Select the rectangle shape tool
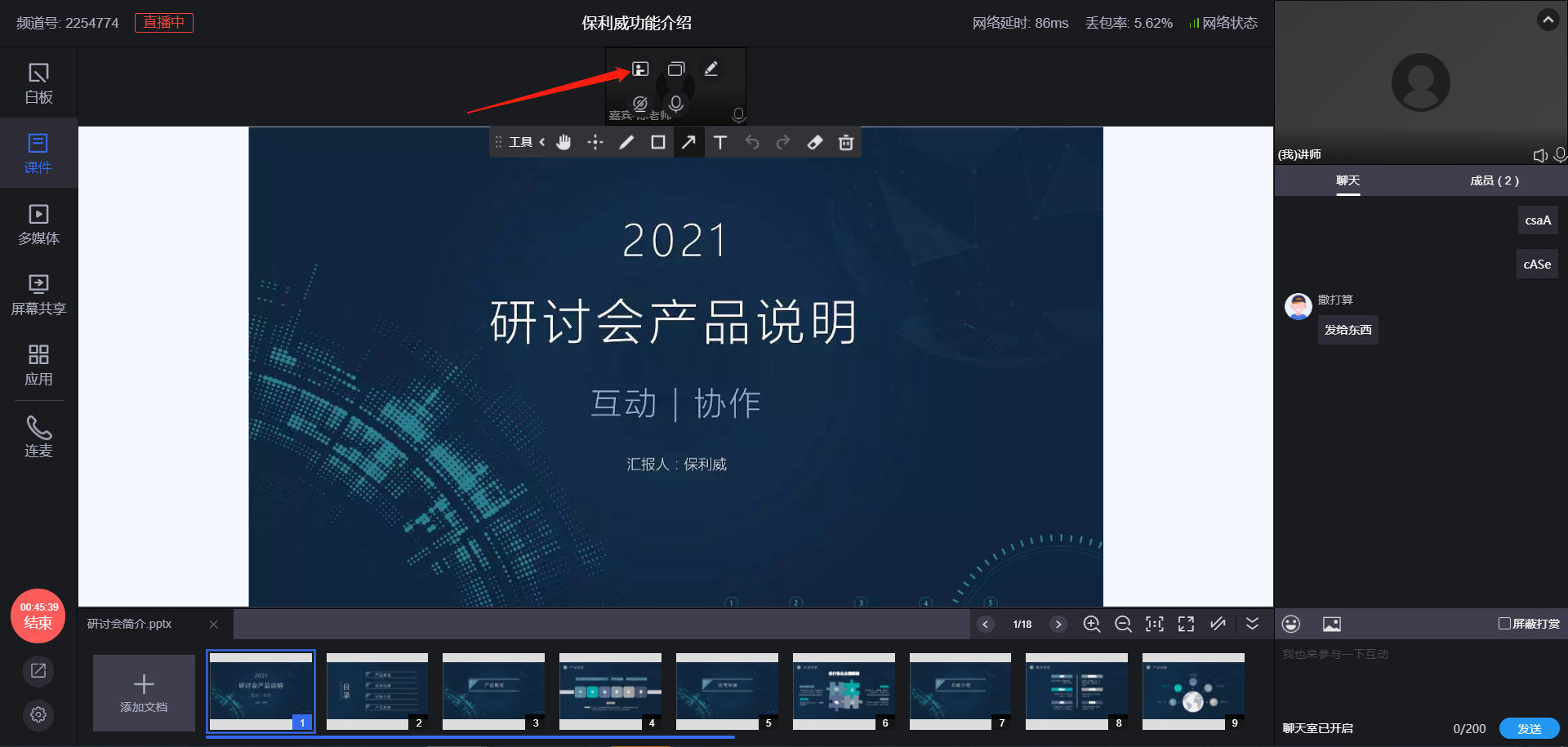The height and width of the screenshot is (747, 1568). [658, 142]
